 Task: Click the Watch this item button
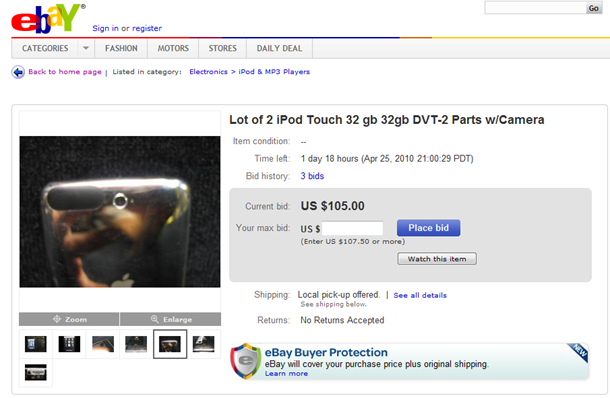437,259
